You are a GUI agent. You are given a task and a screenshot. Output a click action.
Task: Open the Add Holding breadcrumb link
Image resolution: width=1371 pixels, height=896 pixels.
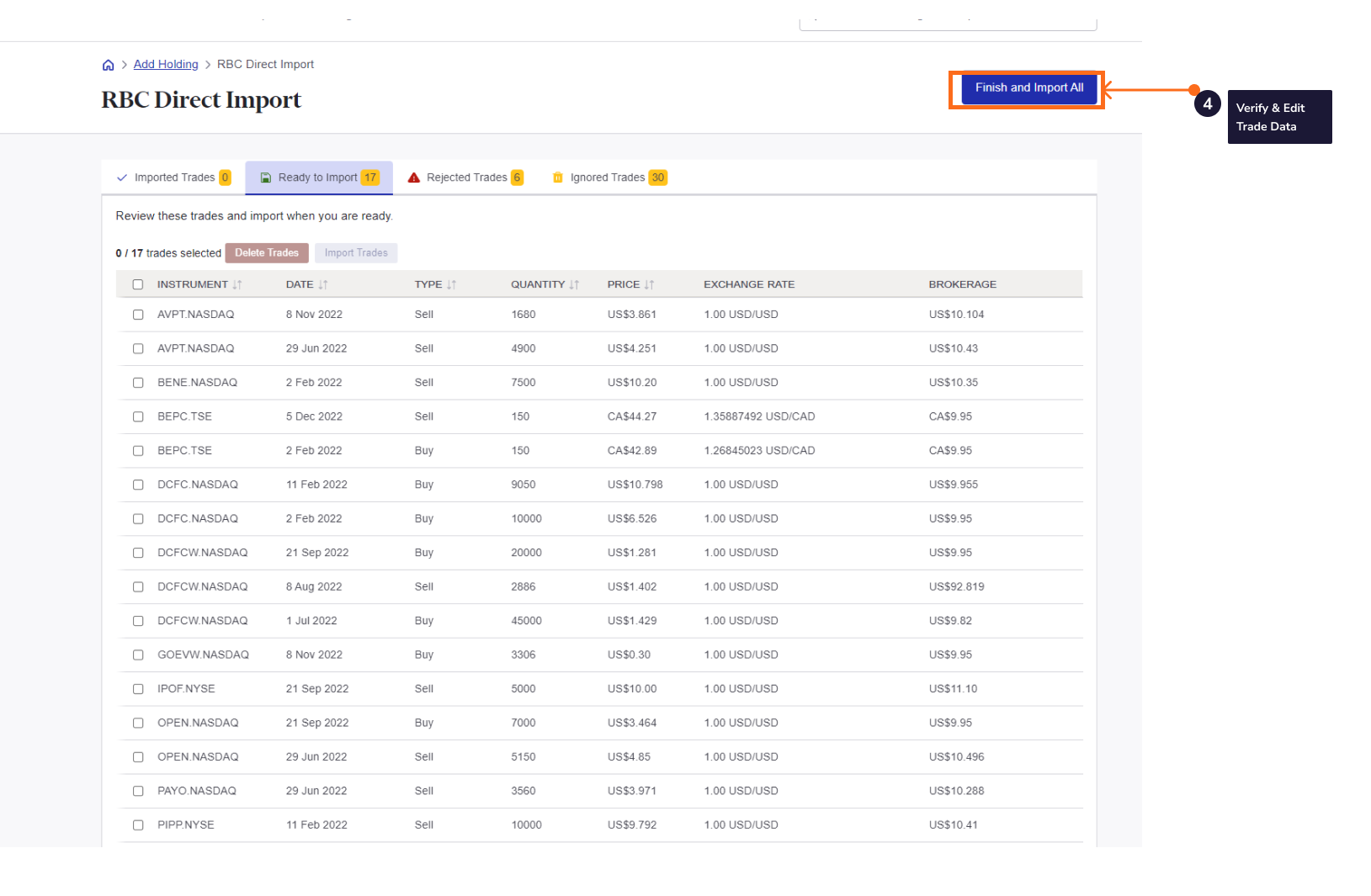[166, 64]
